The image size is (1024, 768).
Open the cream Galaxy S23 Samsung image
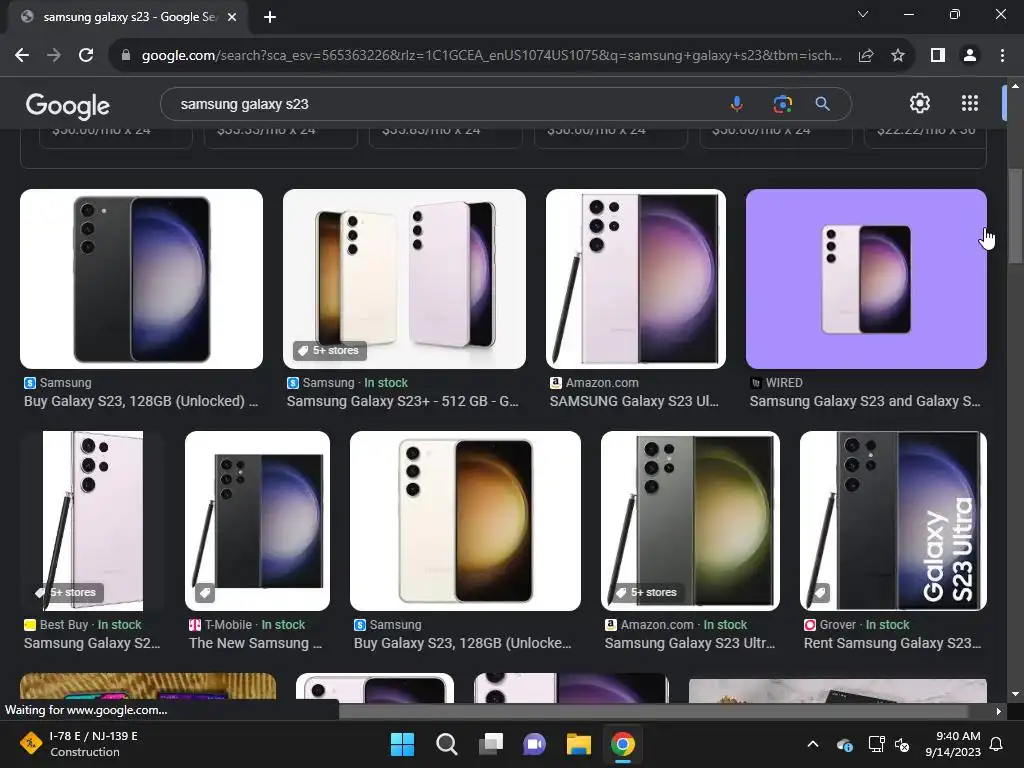[465, 520]
